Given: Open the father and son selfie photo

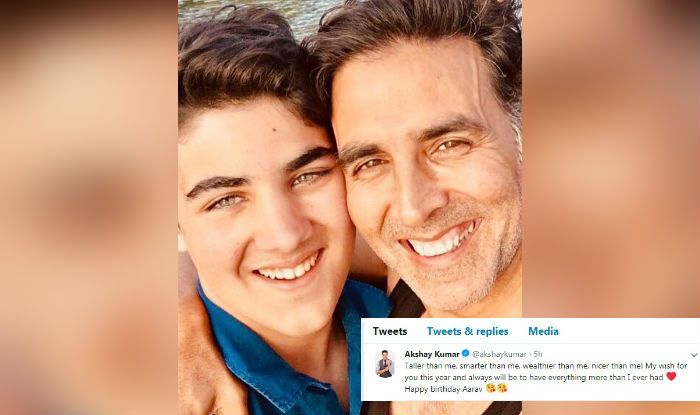Looking at the screenshot, I should point(350,208).
